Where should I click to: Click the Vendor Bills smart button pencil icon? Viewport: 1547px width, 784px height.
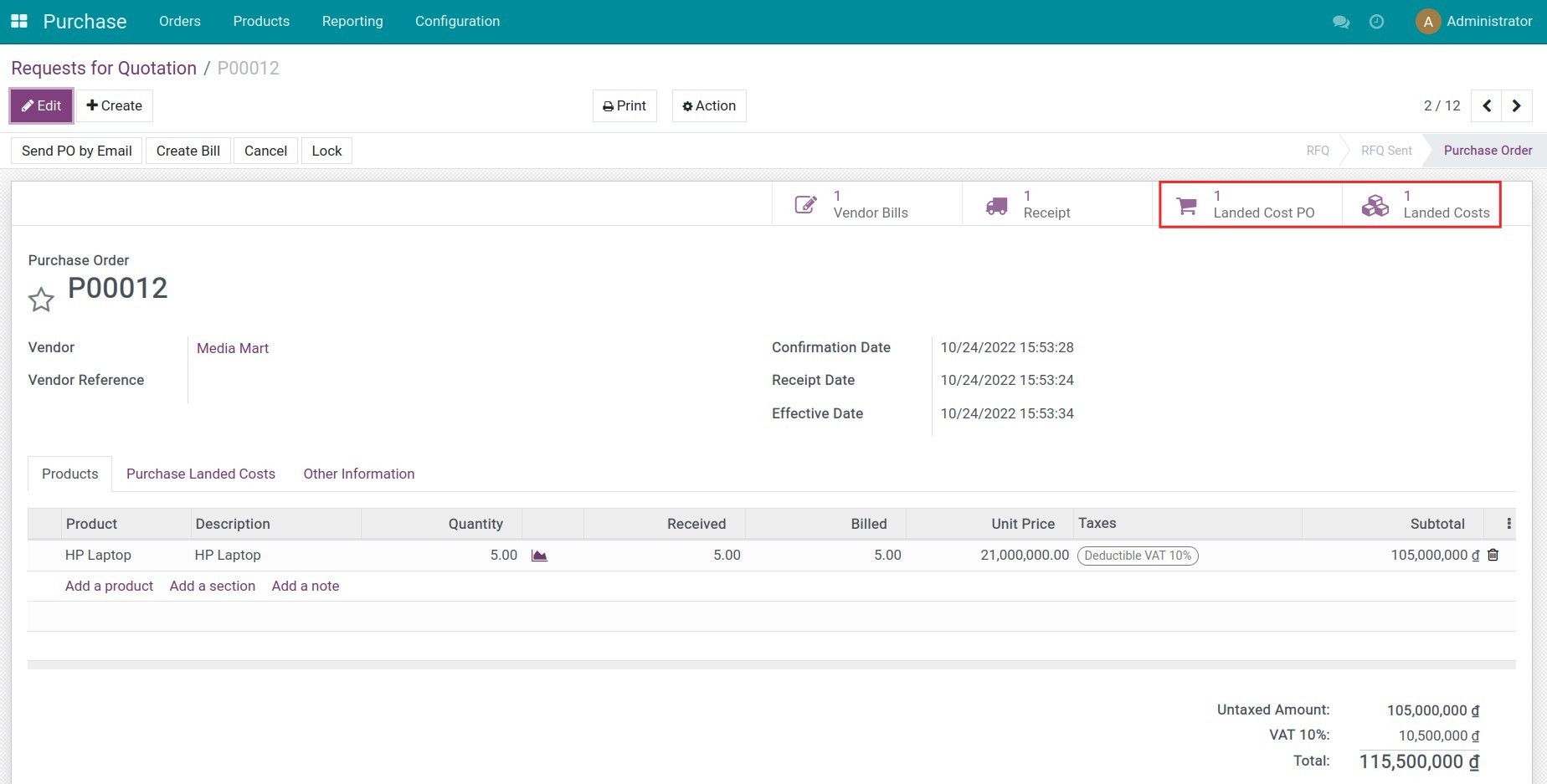(804, 203)
